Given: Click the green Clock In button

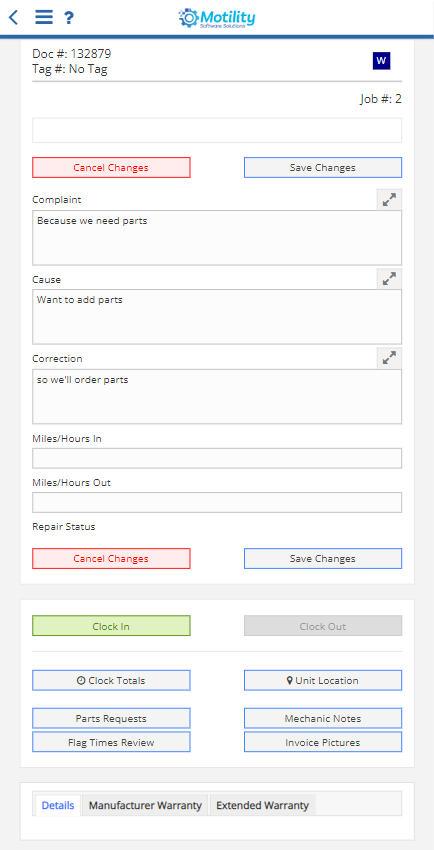Looking at the screenshot, I should 111,626.
